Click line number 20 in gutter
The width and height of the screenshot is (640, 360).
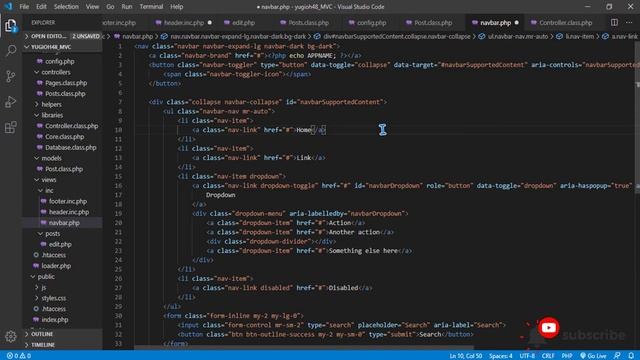pos(118,223)
